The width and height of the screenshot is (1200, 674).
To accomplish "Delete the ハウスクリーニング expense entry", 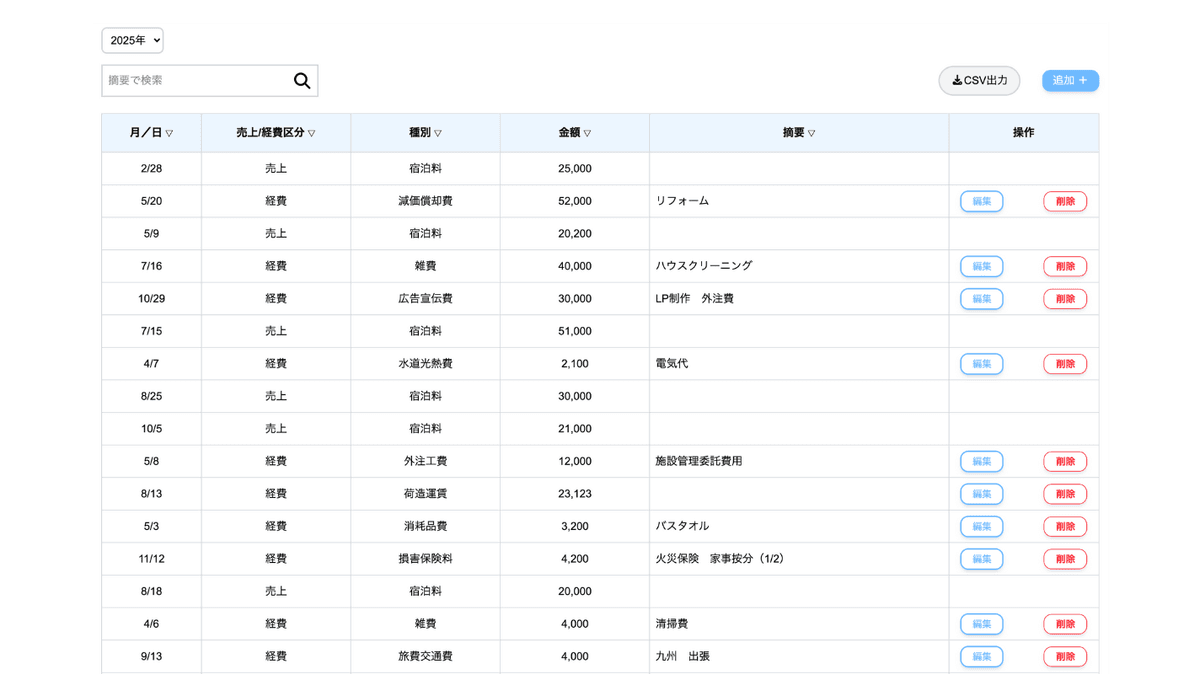I will tap(1064, 266).
